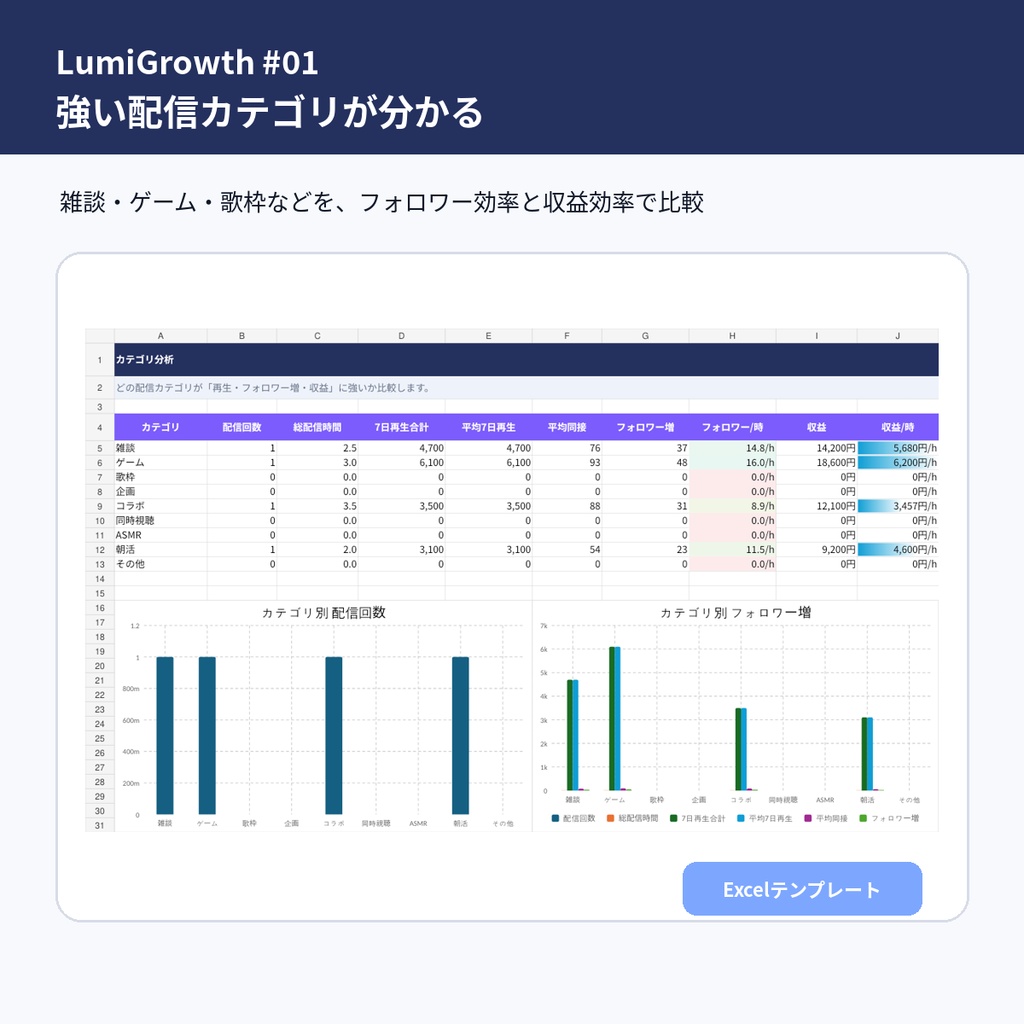Screen dimensions: 1024x1024
Task: Select the その他 category cell
Action: tap(161, 564)
